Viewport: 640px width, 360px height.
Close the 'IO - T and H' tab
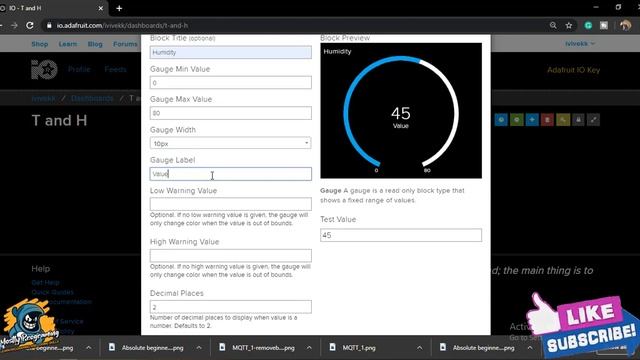click(101, 8)
